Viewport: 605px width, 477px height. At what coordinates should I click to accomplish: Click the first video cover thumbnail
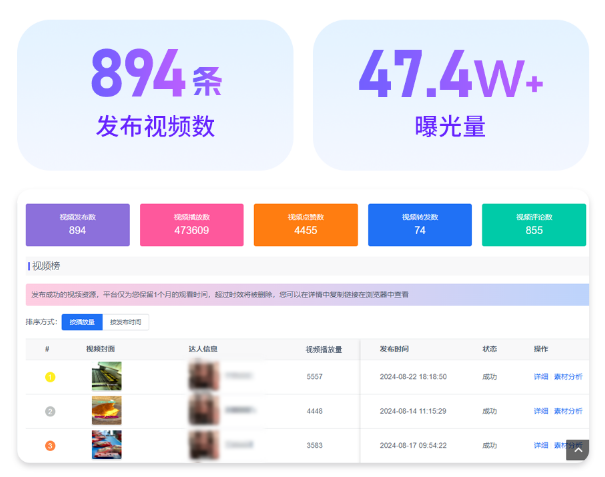107,376
